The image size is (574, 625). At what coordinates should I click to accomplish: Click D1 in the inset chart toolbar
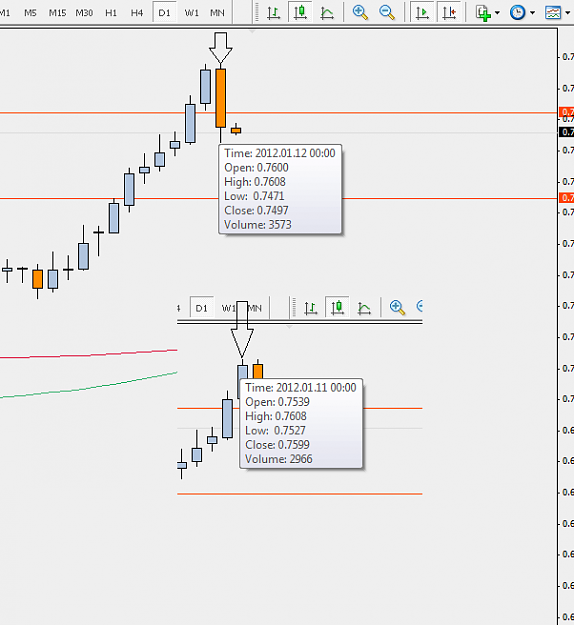[x=202, y=308]
